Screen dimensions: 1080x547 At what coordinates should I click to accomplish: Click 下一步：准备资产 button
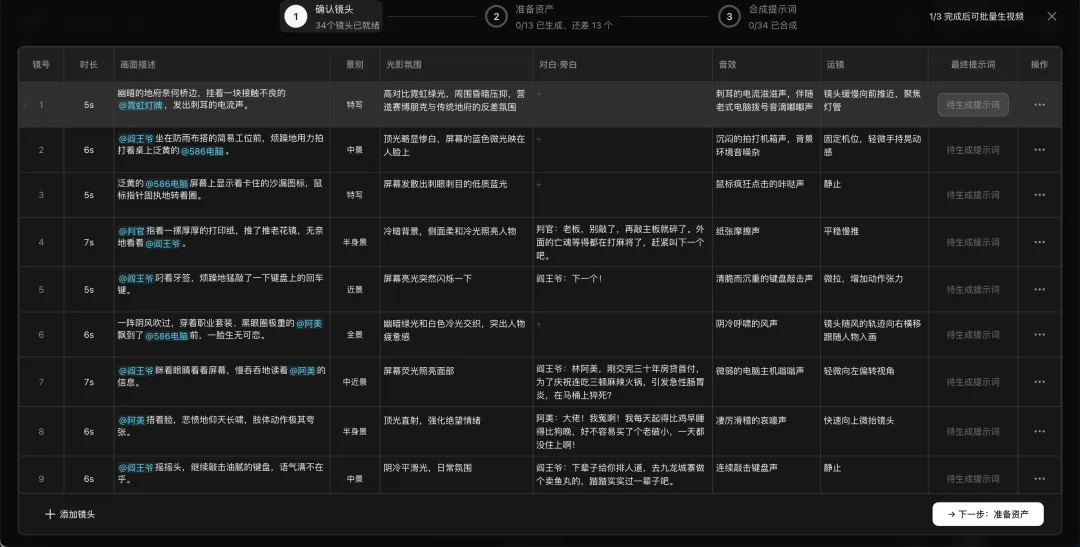pos(988,514)
